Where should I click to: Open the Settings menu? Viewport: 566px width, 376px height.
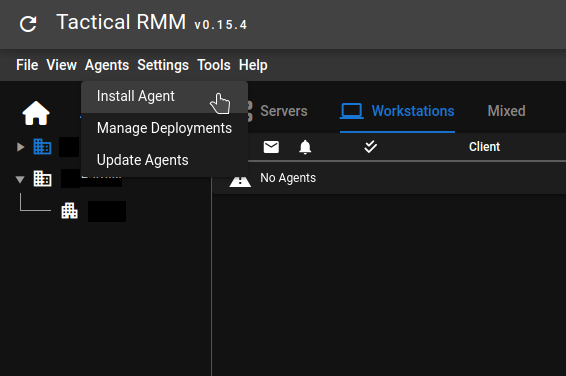point(163,65)
